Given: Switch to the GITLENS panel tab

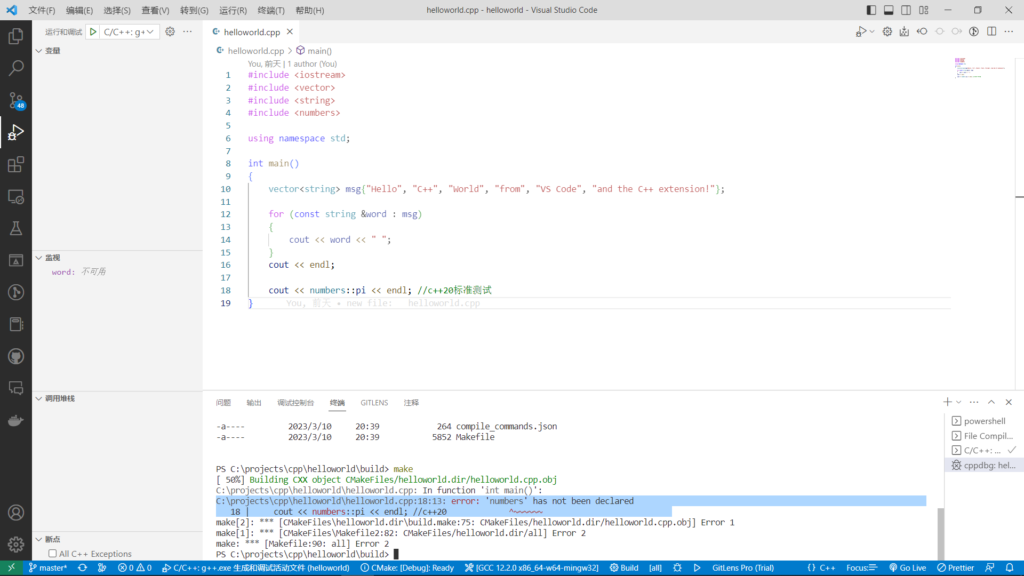Looking at the screenshot, I should [x=374, y=403].
